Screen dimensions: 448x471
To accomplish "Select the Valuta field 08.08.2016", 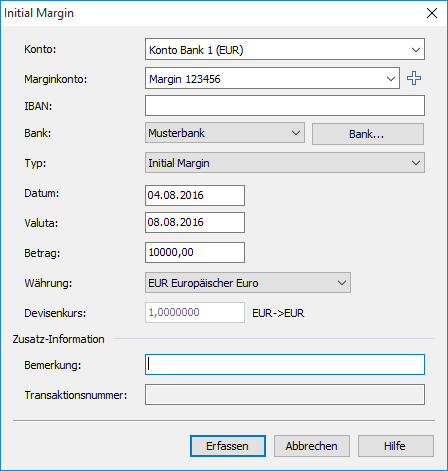I will coord(195,222).
